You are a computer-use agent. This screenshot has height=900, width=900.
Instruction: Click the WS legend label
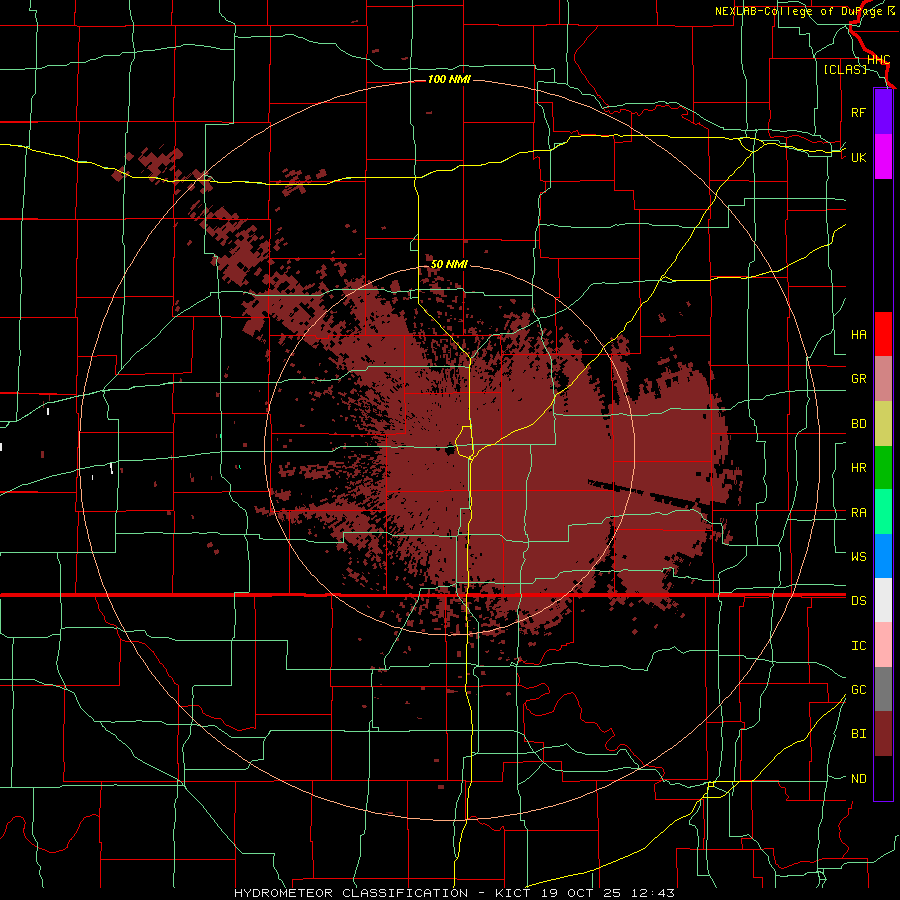[x=858, y=556]
